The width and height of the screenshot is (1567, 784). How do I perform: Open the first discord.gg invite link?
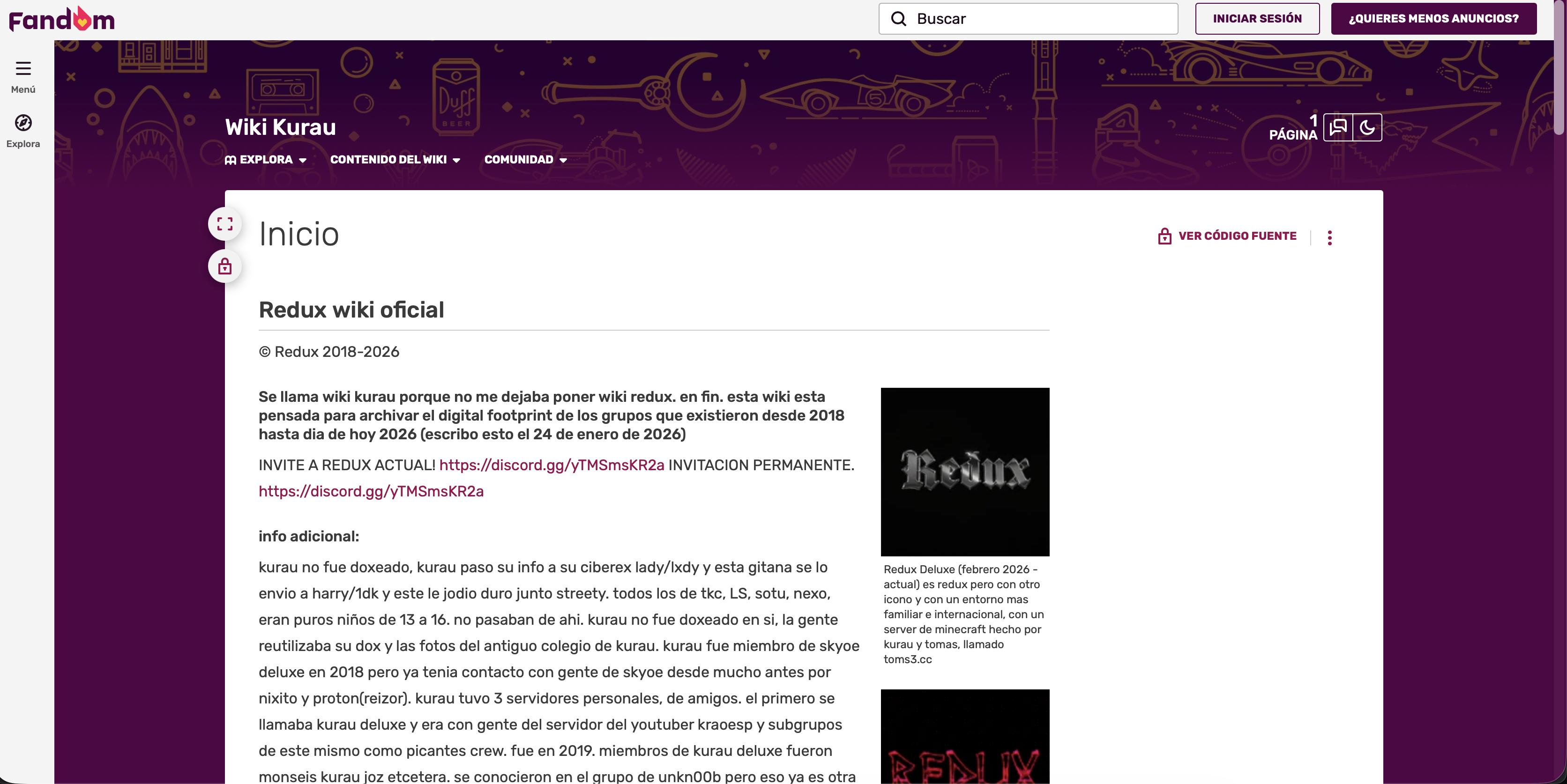pos(551,465)
